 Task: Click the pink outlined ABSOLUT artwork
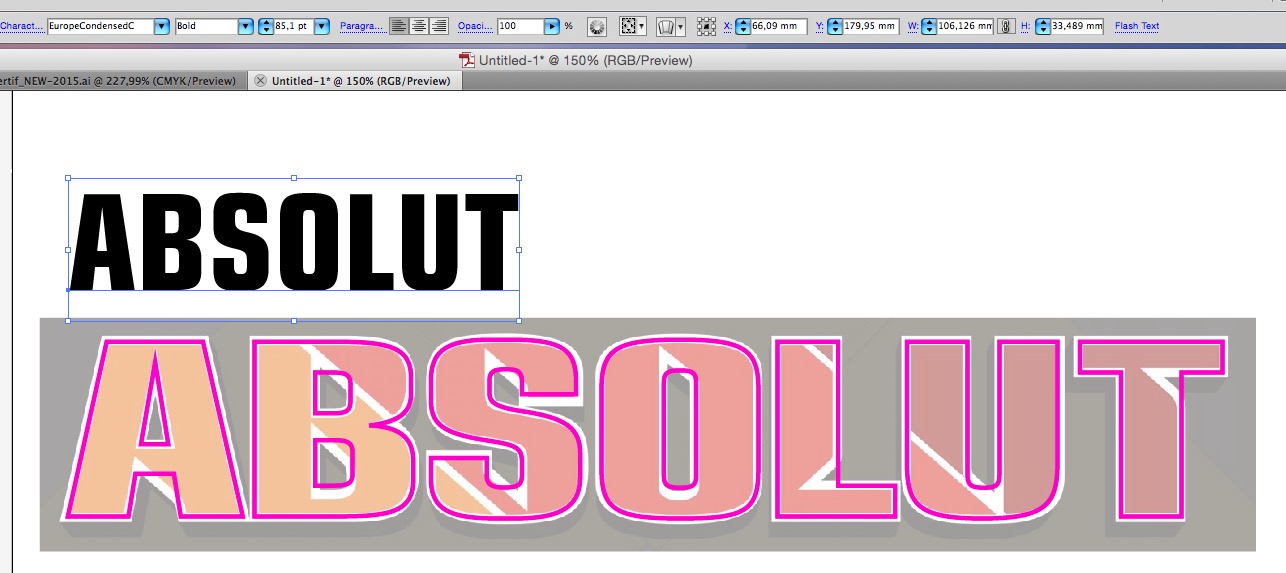(x=647, y=430)
